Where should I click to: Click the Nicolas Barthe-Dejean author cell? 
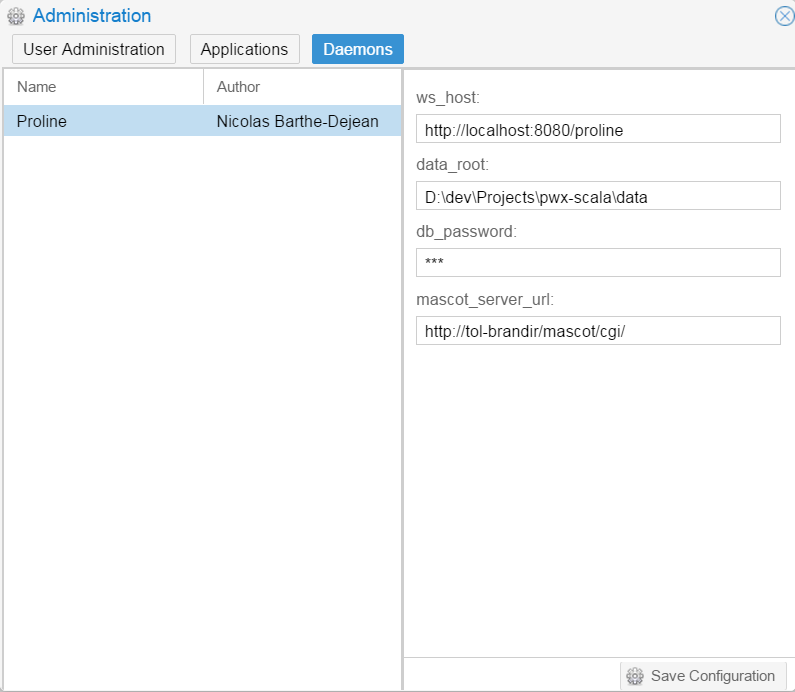[x=297, y=121]
